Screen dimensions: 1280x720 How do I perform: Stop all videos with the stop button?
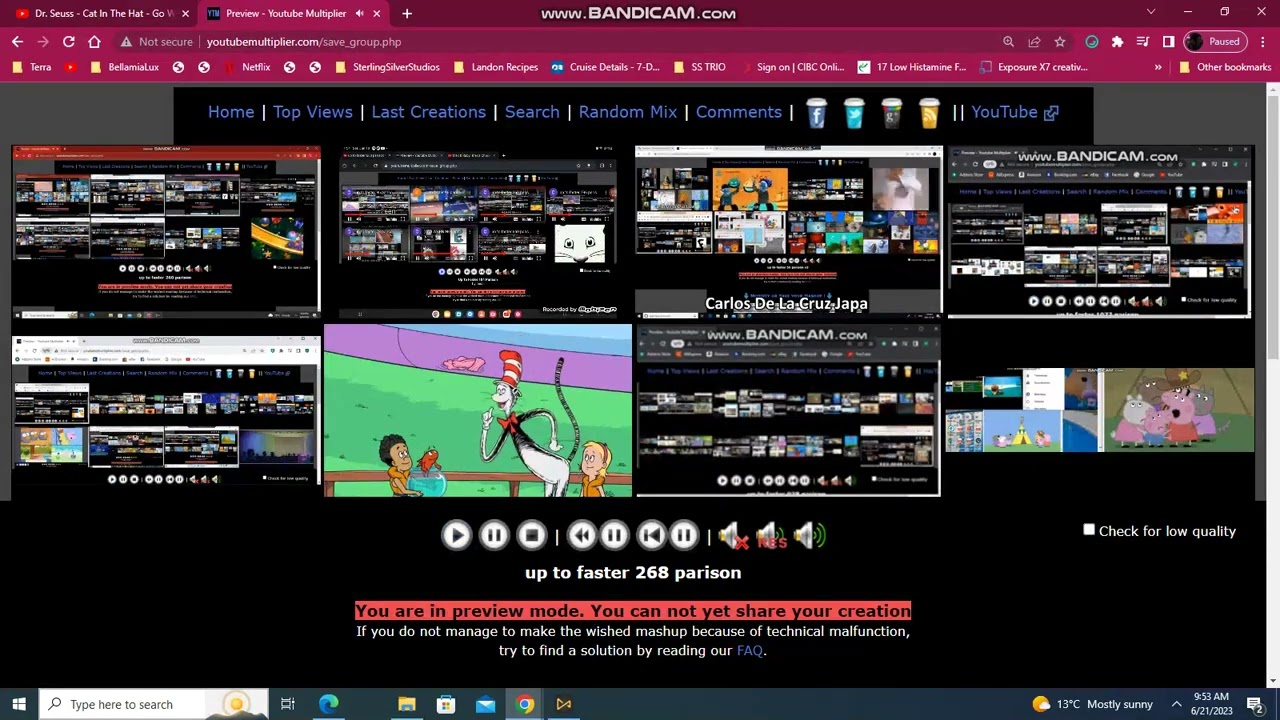click(532, 536)
